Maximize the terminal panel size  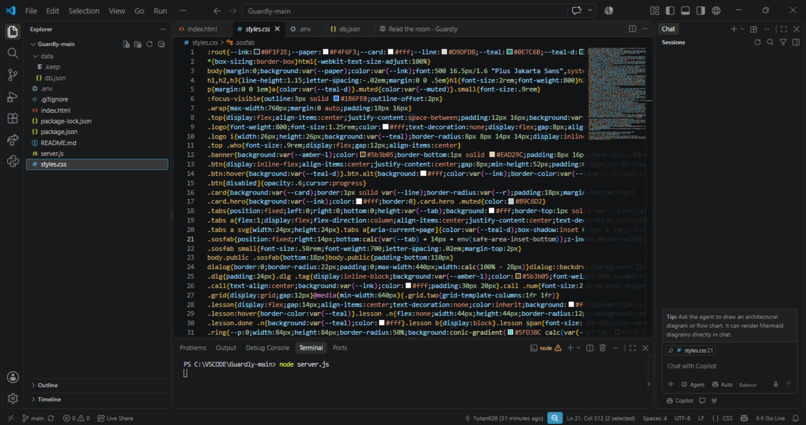632,348
